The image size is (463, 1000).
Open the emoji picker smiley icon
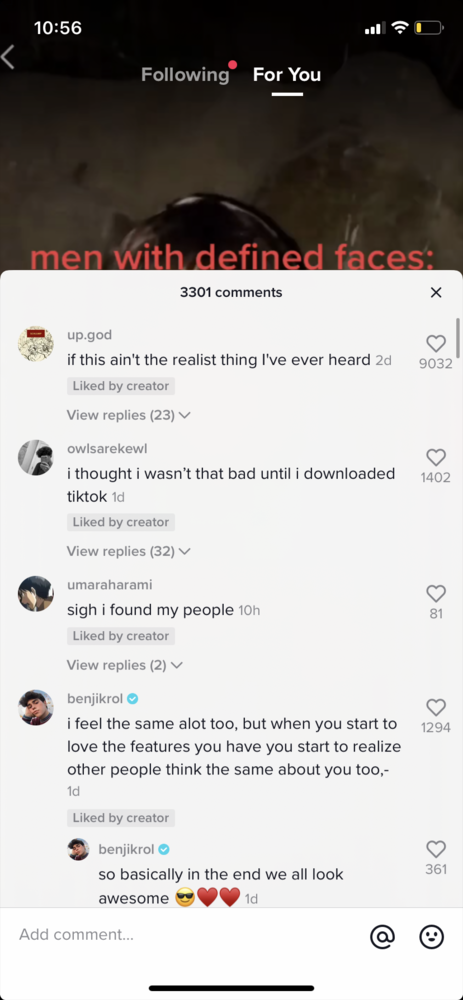(x=431, y=936)
